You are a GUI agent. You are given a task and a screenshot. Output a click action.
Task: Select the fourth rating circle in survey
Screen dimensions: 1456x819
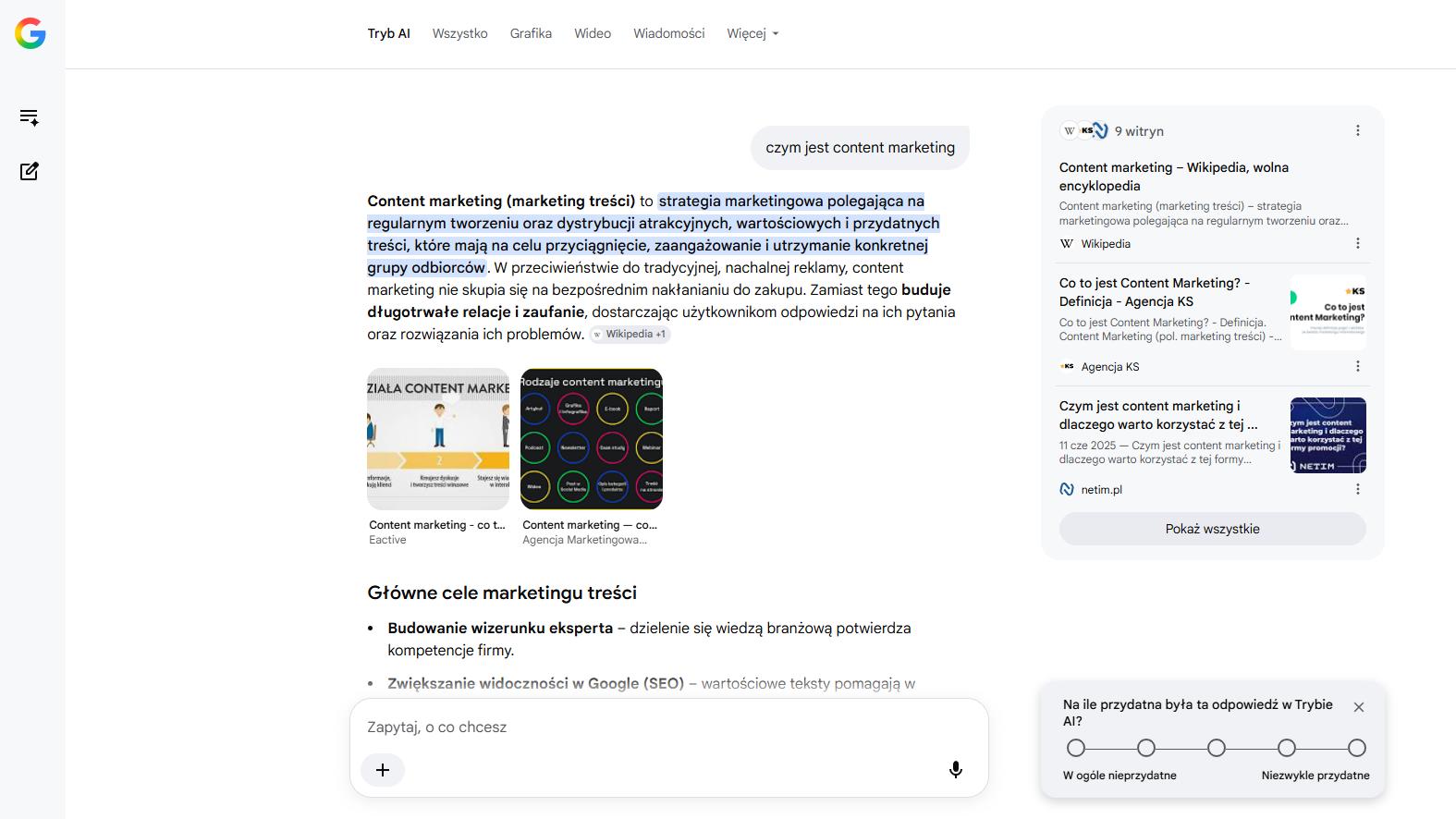(1287, 748)
